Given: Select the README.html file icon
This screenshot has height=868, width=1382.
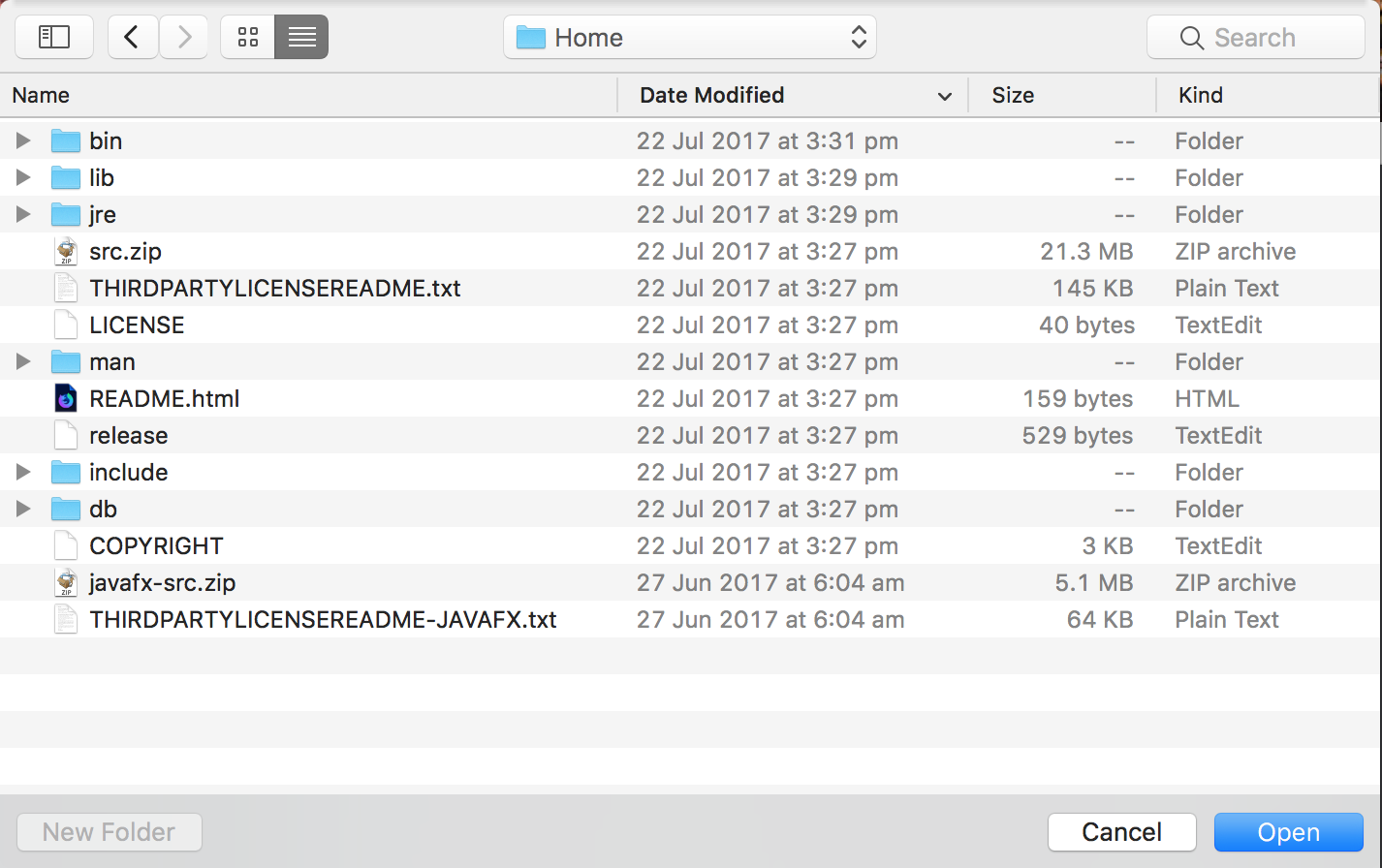Looking at the screenshot, I should coord(66,399).
